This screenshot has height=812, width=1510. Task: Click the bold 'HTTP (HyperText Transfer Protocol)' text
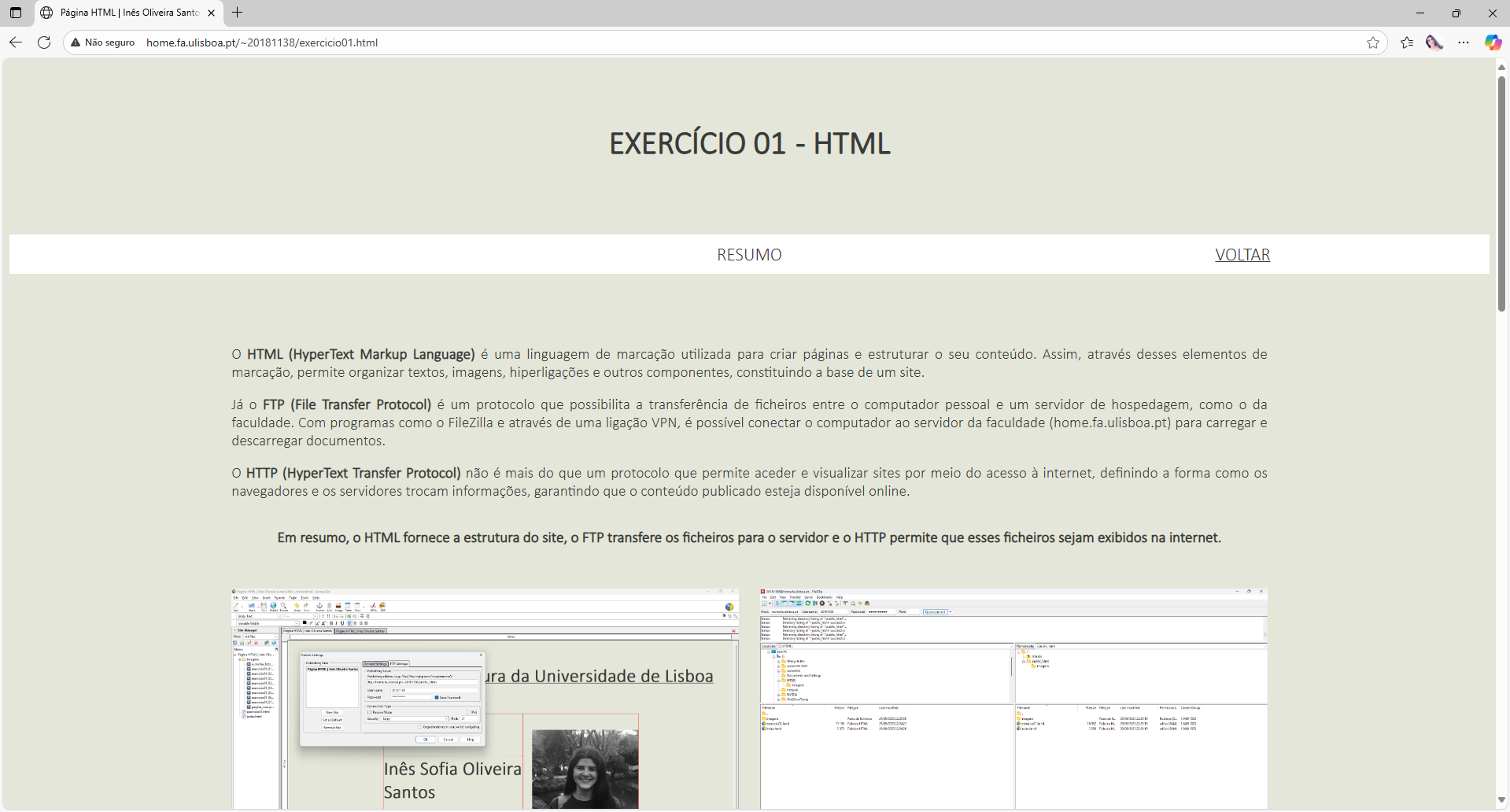pyautogui.click(x=353, y=473)
